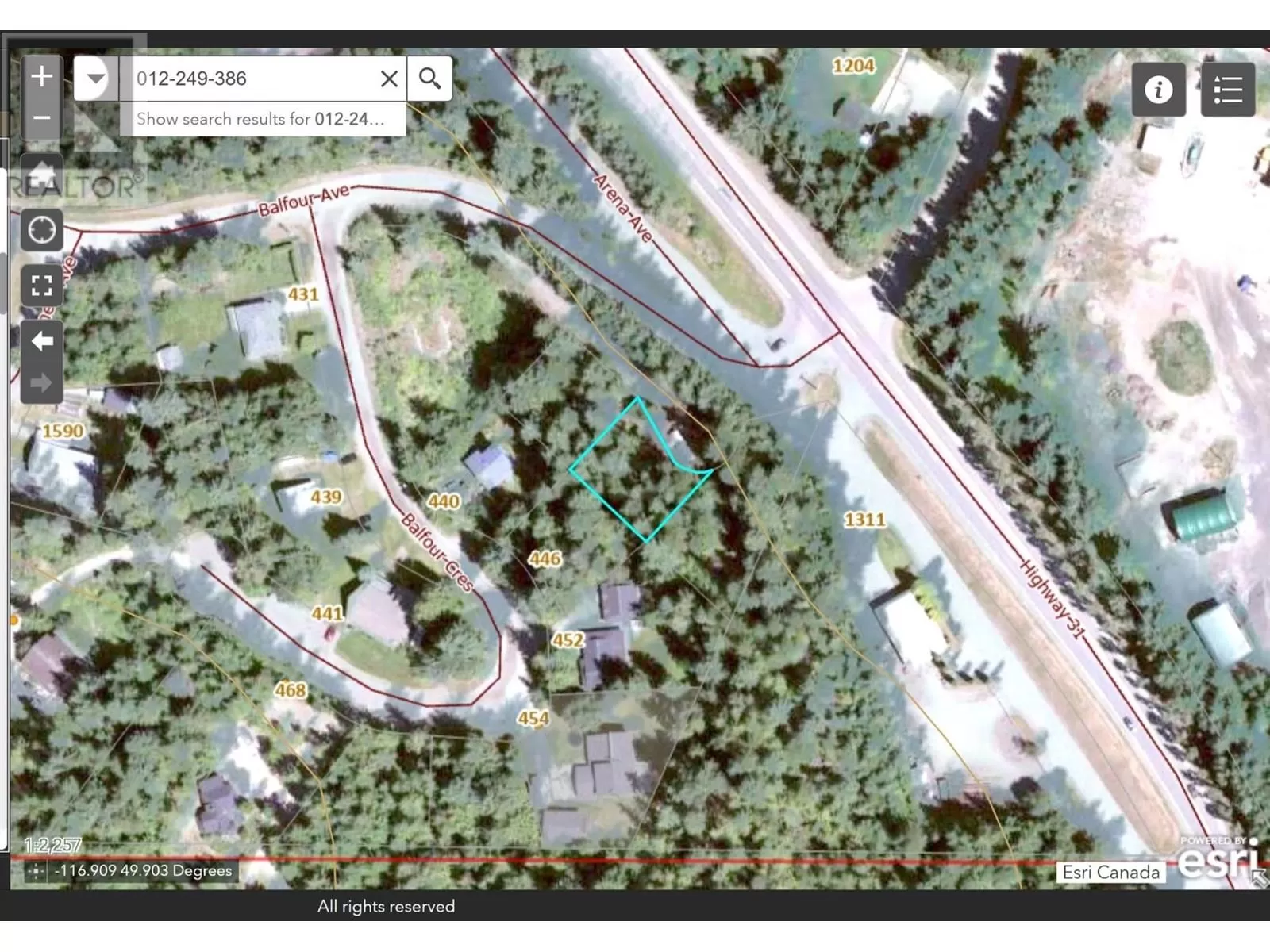Click the parcel labeled 1311
The image size is (1270, 952).
pyautogui.click(x=864, y=520)
